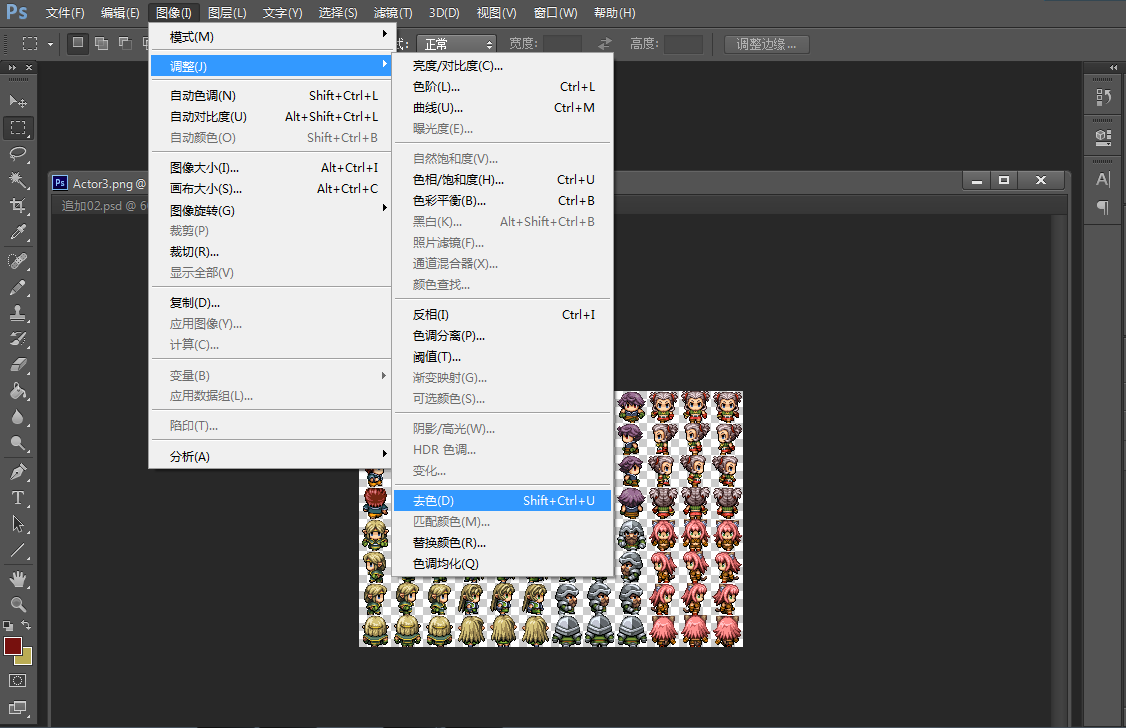
Task: Select the Zoom tool in the toolbox
Action: [x=18, y=605]
